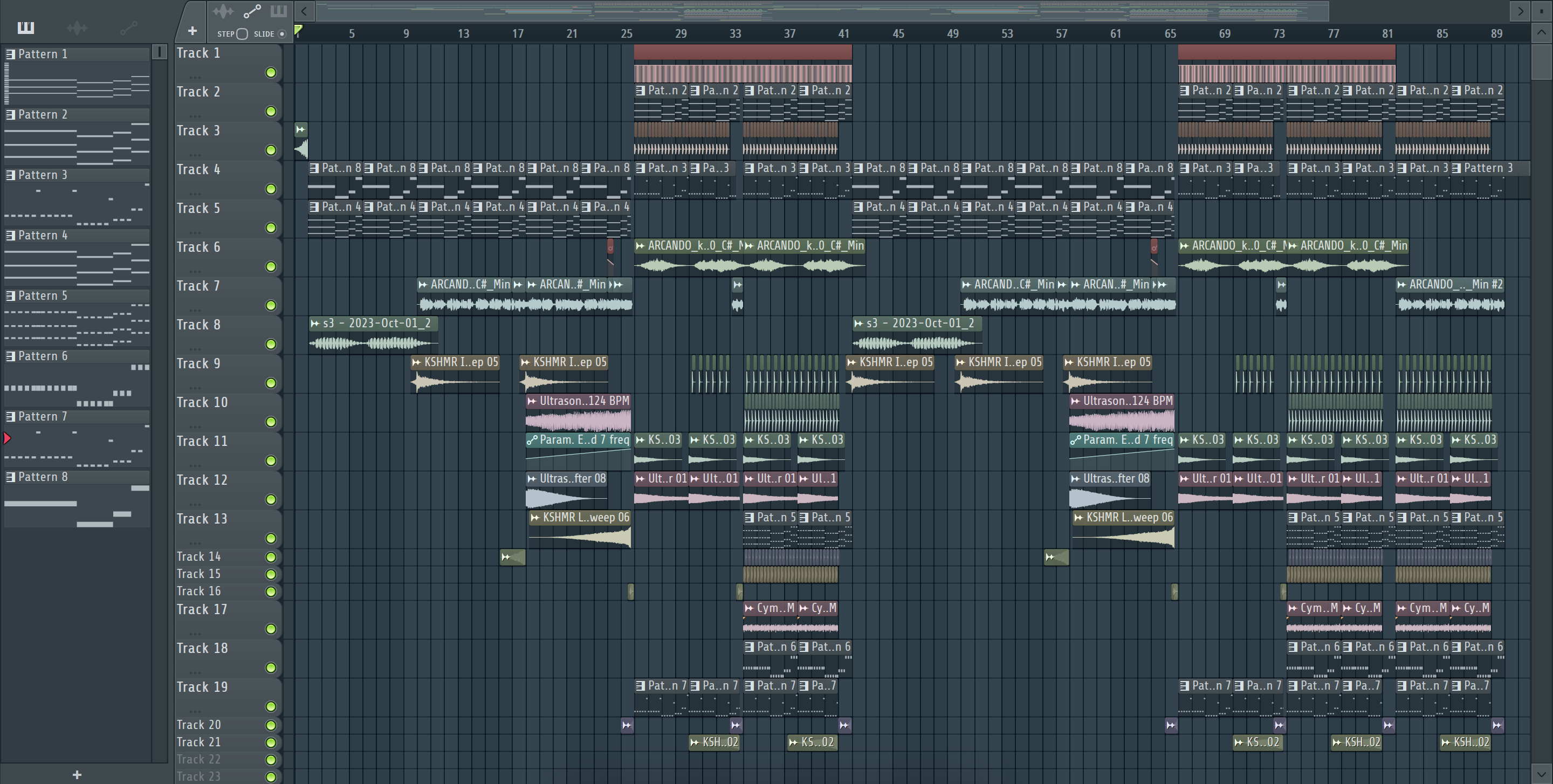Open clip menu of the 'Pattern 3' clip on Track 4
This screenshot has width=1553, height=784.
(x=1456, y=168)
